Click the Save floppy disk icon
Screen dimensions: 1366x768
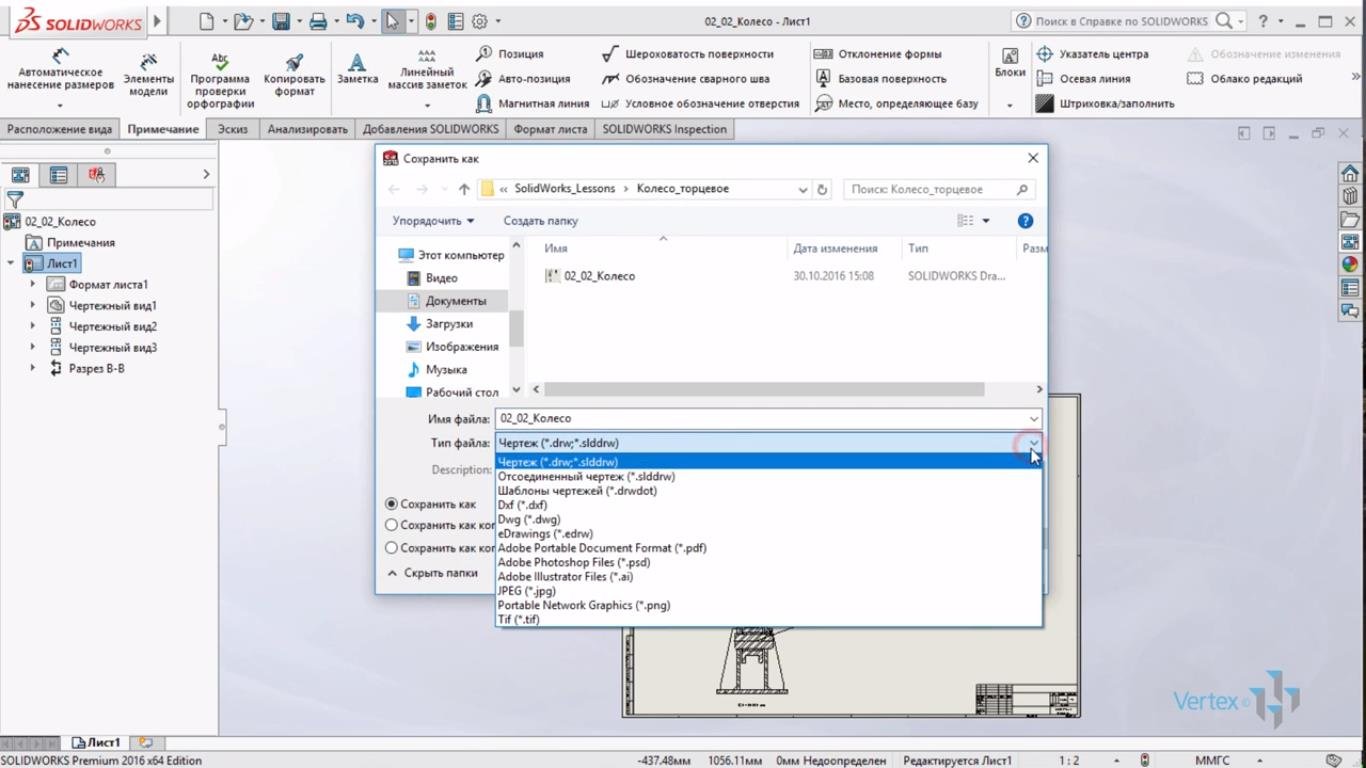281,21
